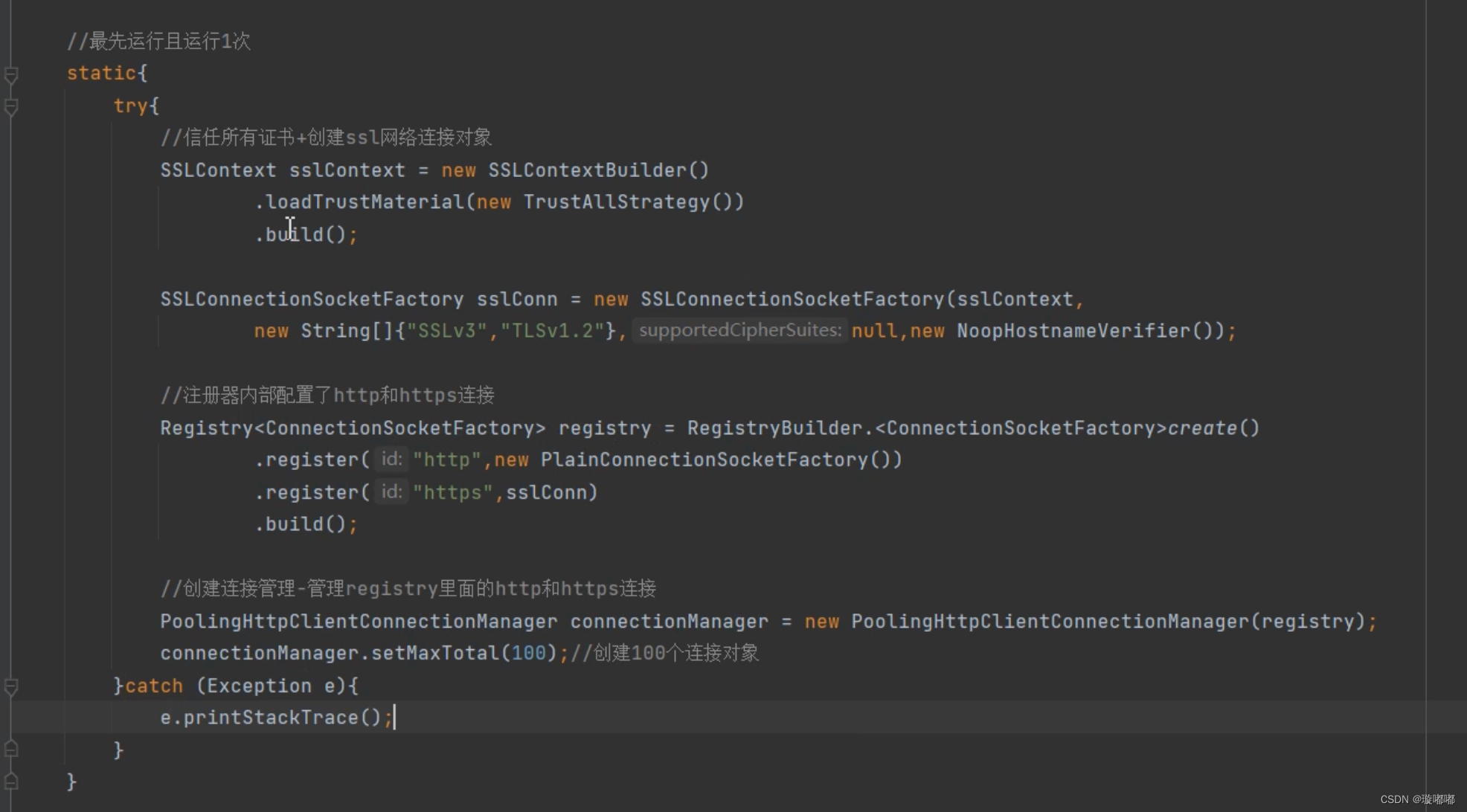Image resolution: width=1467 pixels, height=812 pixels.
Task: Click the 'static' keyword
Action: tap(102, 73)
